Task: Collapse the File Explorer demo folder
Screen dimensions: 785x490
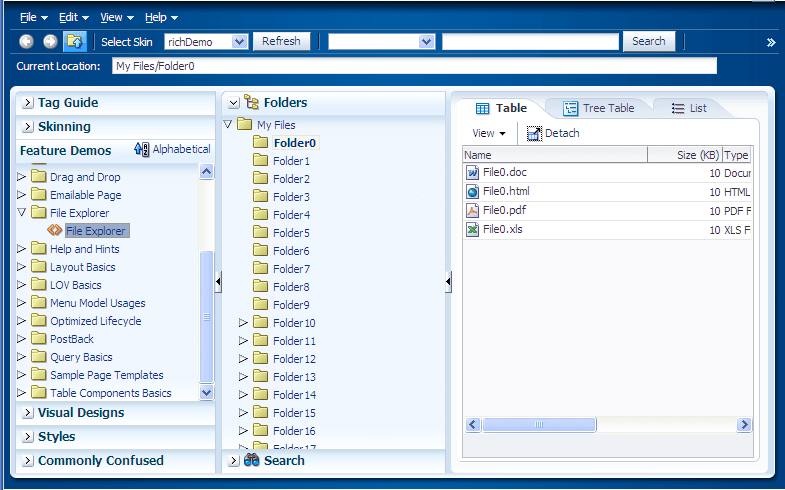Action: click(22, 212)
